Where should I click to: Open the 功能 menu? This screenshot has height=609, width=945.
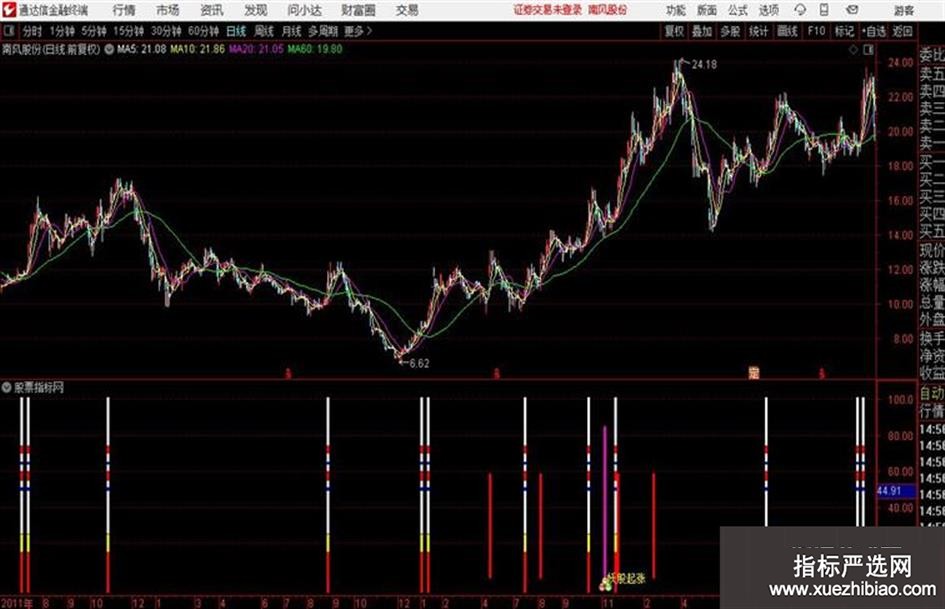[x=676, y=10]
